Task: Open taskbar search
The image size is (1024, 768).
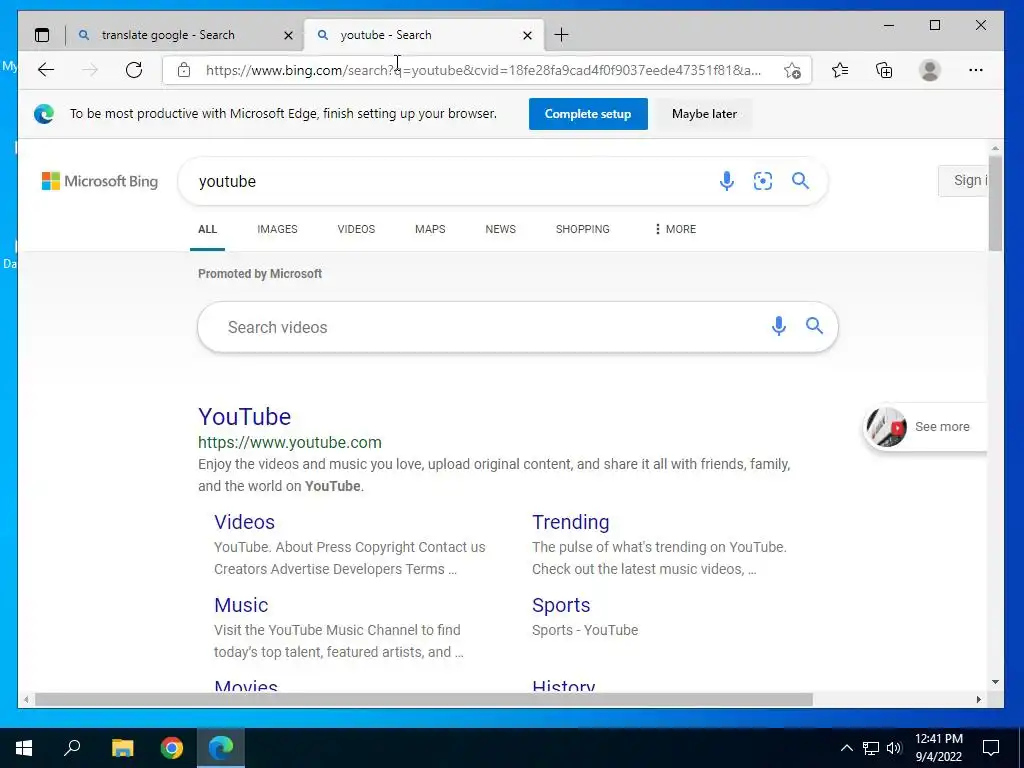Action: [72, 747]
